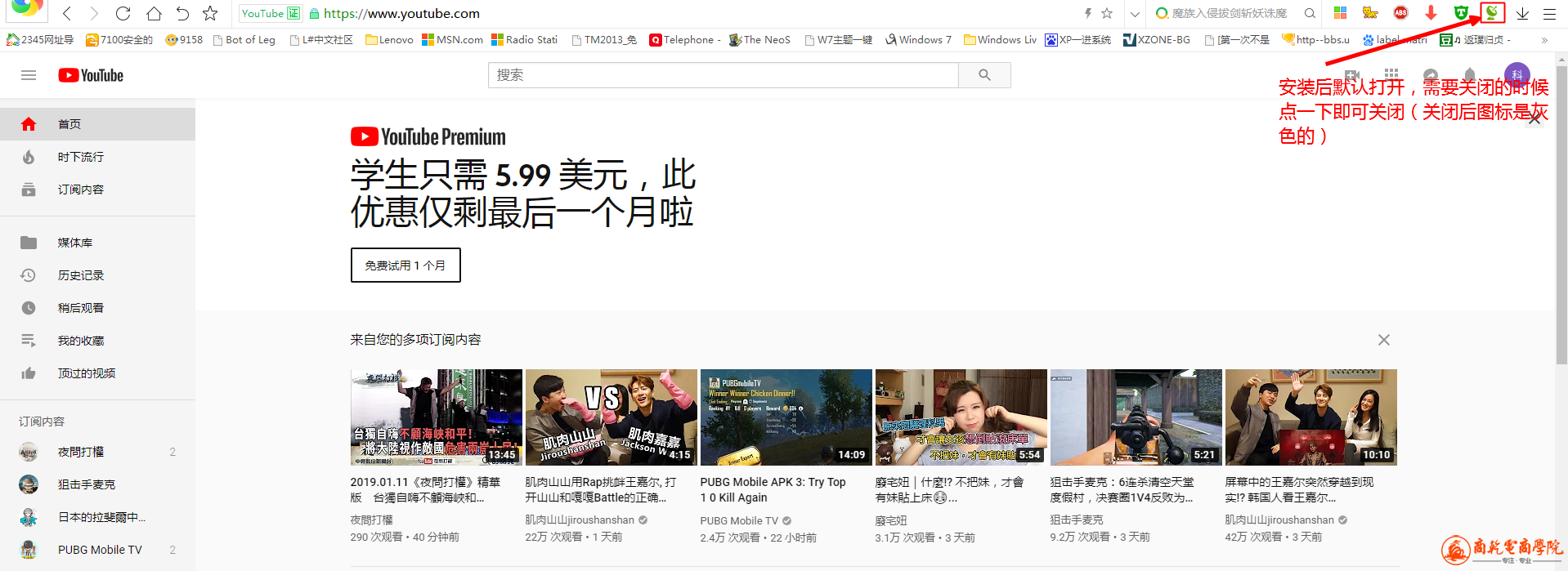Viewport: 1568px width, 571px height.
Task: Click the browser search box magnifier icon
Action: pos(1310,13)
